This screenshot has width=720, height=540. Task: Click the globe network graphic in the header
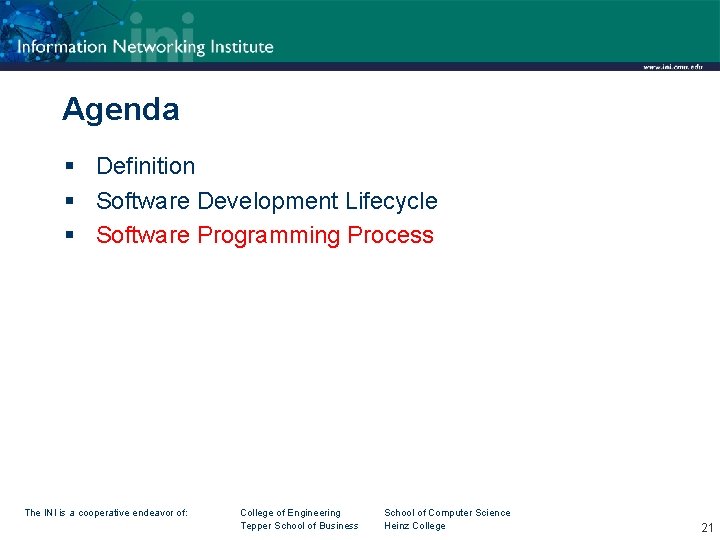(36, 31)
